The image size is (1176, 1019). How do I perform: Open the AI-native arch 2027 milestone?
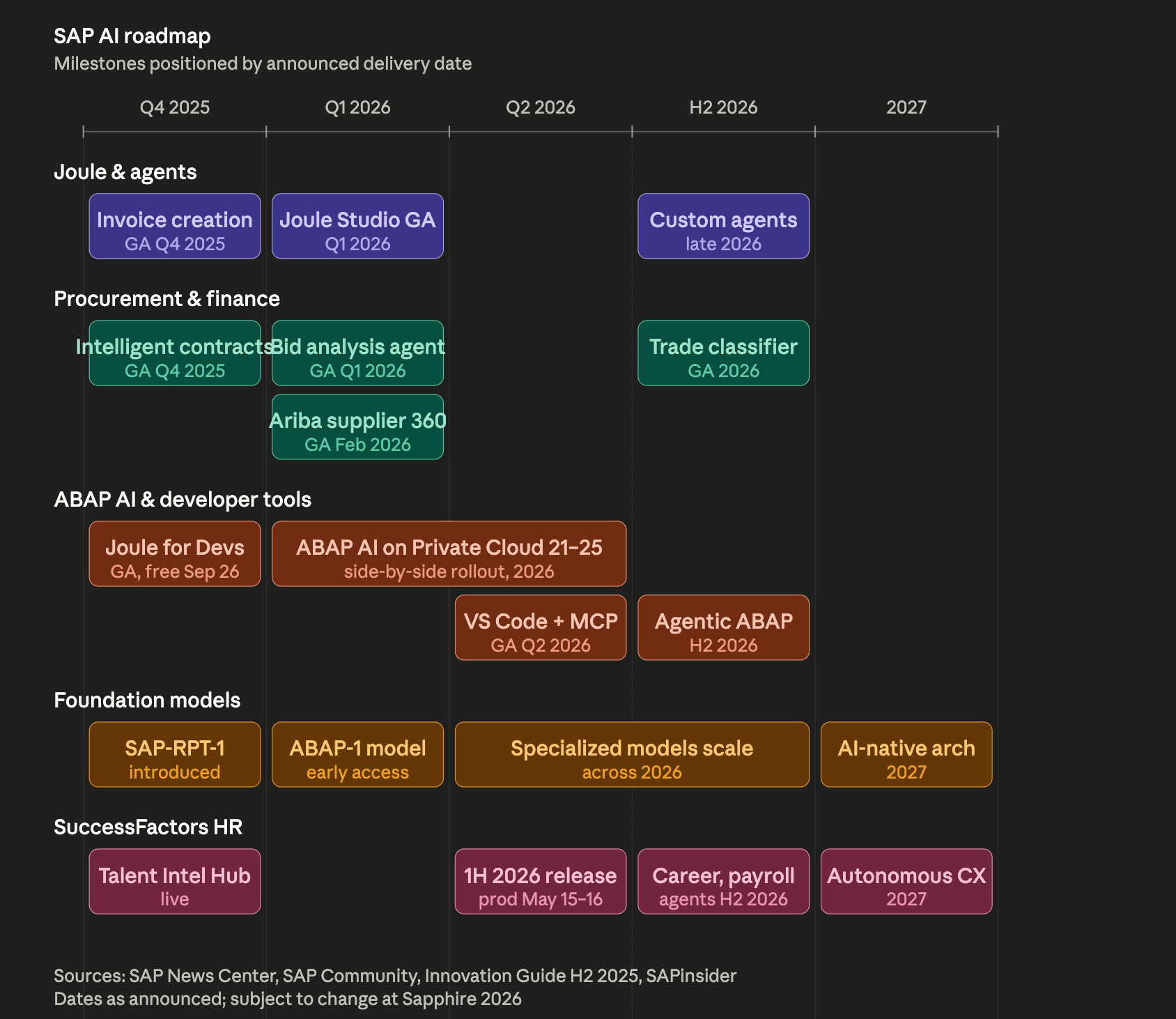coord(906,754)
